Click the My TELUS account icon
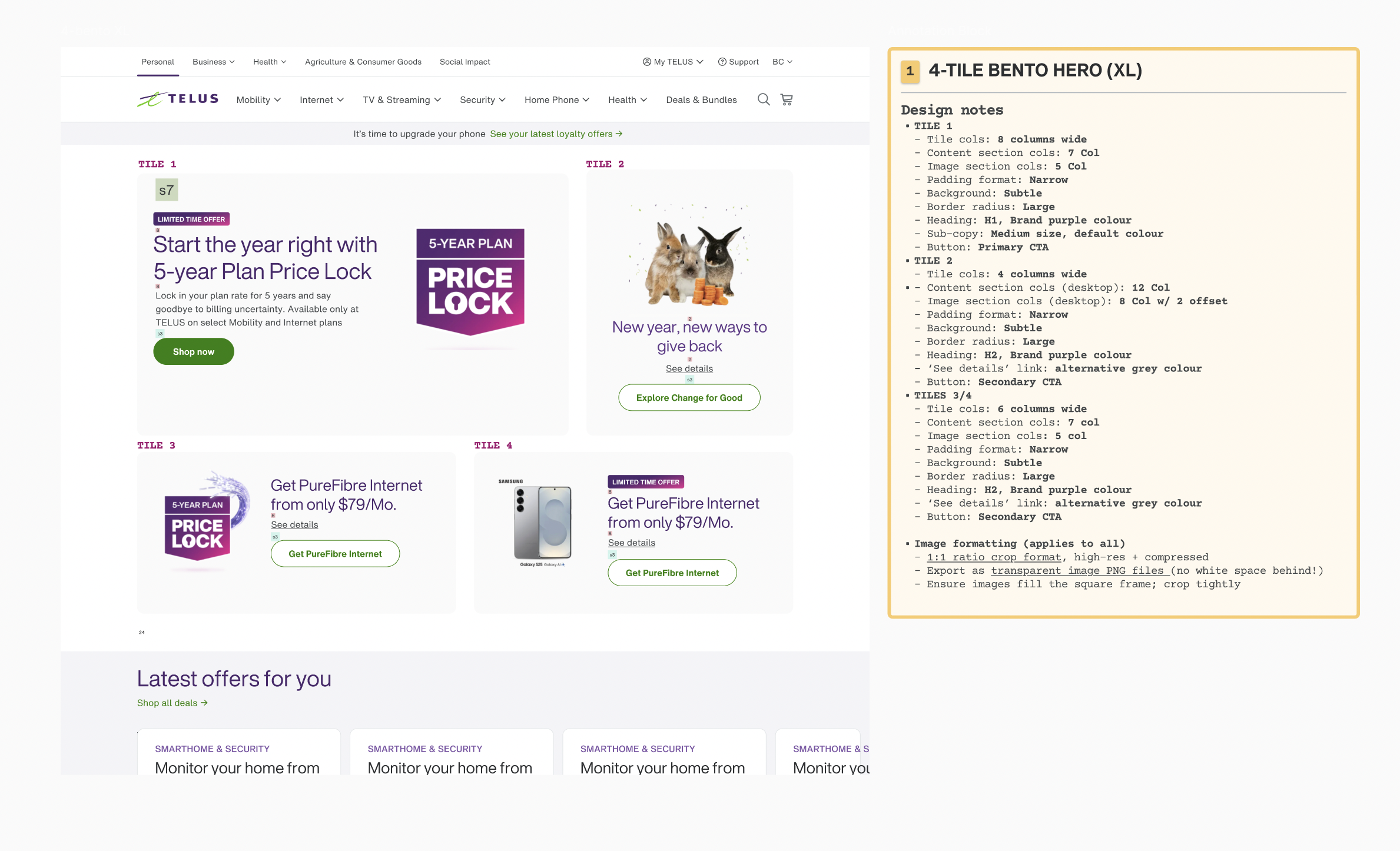Screen dimensions: 1400x851 [646, 62]
